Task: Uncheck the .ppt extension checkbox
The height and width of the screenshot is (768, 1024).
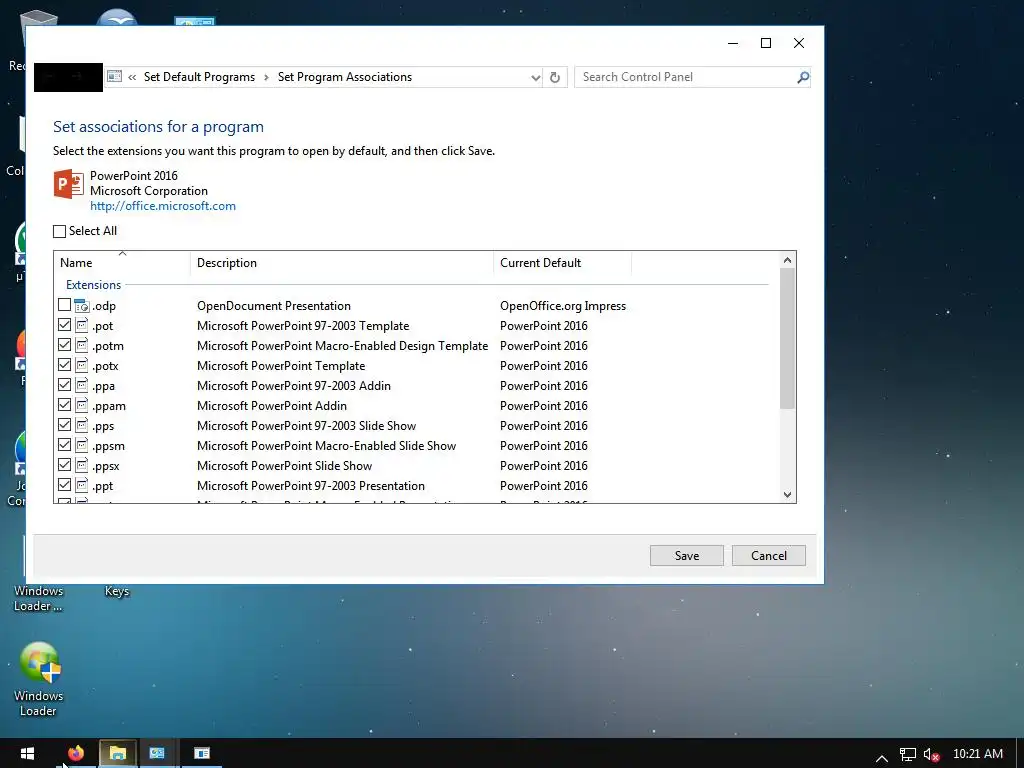Action: click(64, 485)
